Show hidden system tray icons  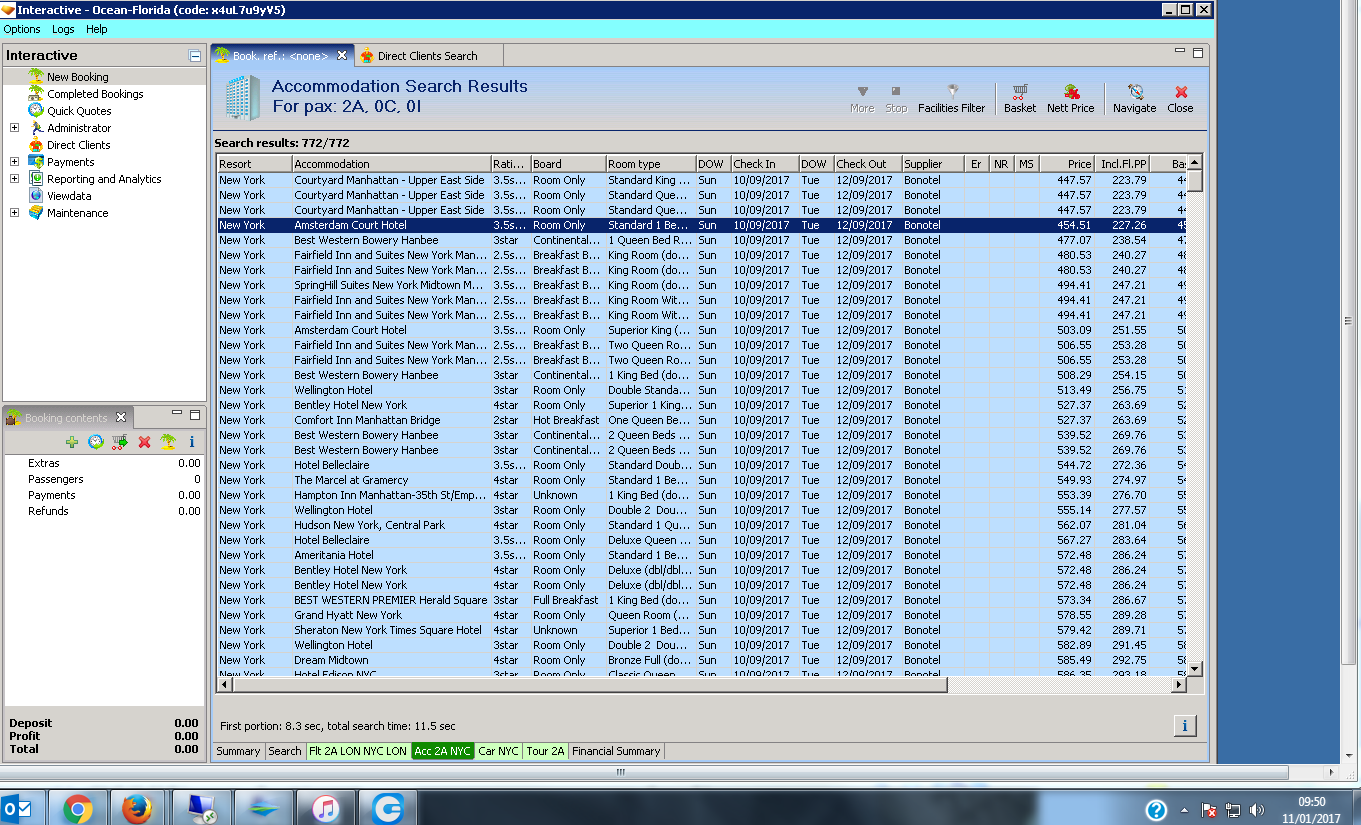(1184, 810)
